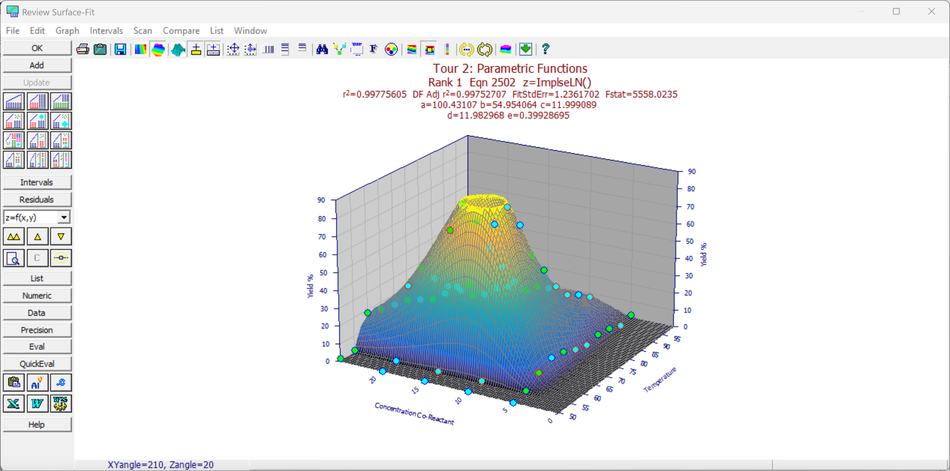
Task: Click the List button in left panel
Action: pos(37,278)
